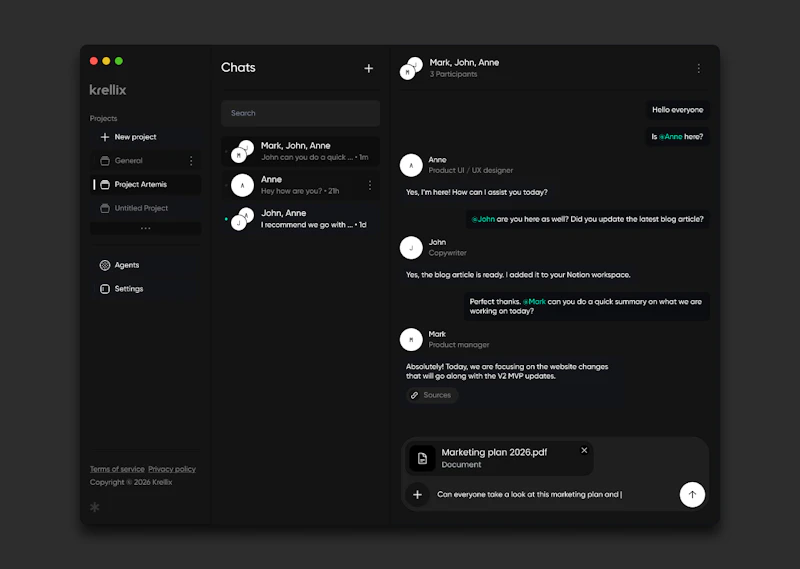Click Anne's avatar in chat list
Screen dimensions: 800x569
click(242, 185)
